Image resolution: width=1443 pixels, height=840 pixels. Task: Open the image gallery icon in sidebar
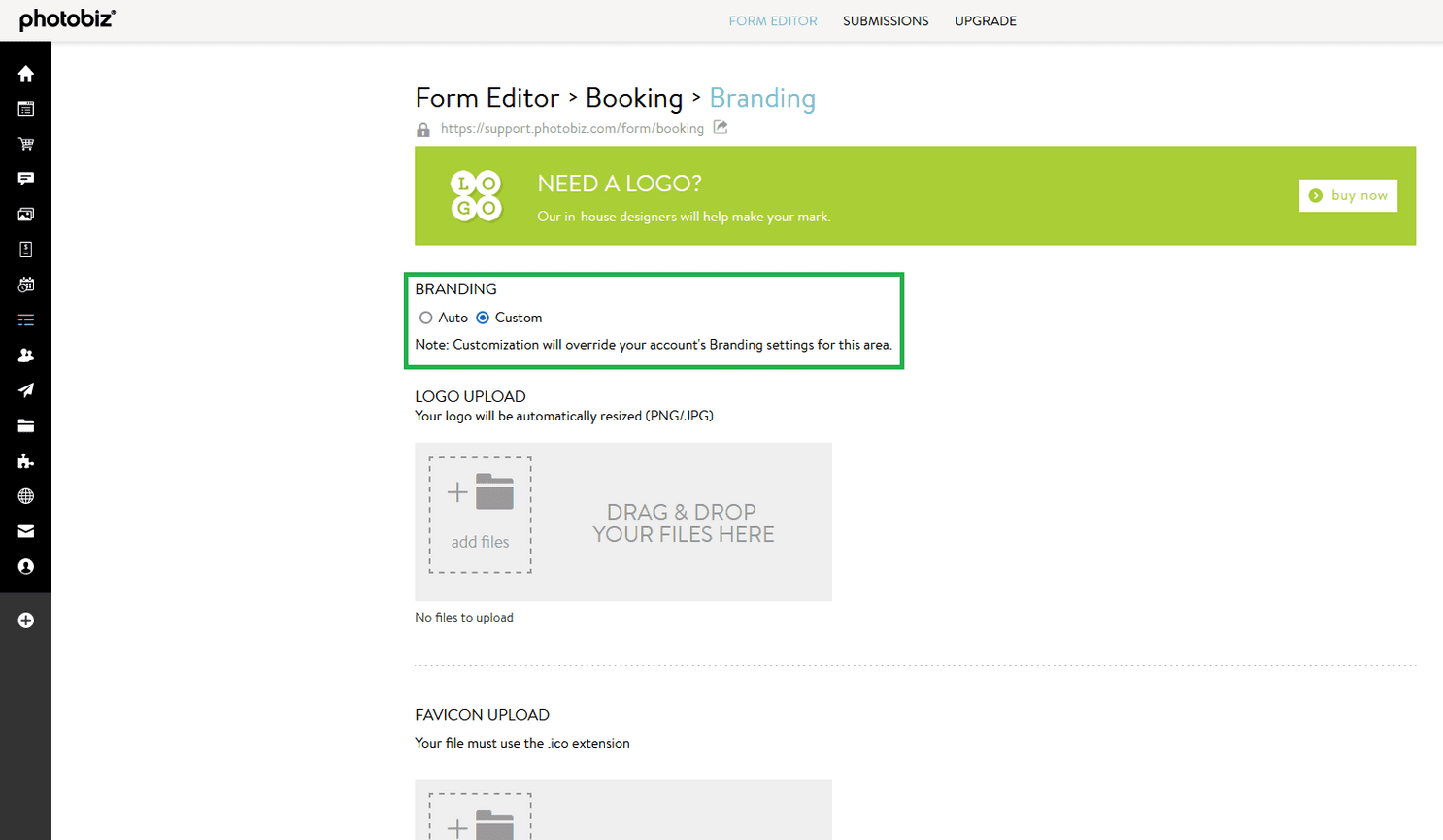(x=25, y=214)
